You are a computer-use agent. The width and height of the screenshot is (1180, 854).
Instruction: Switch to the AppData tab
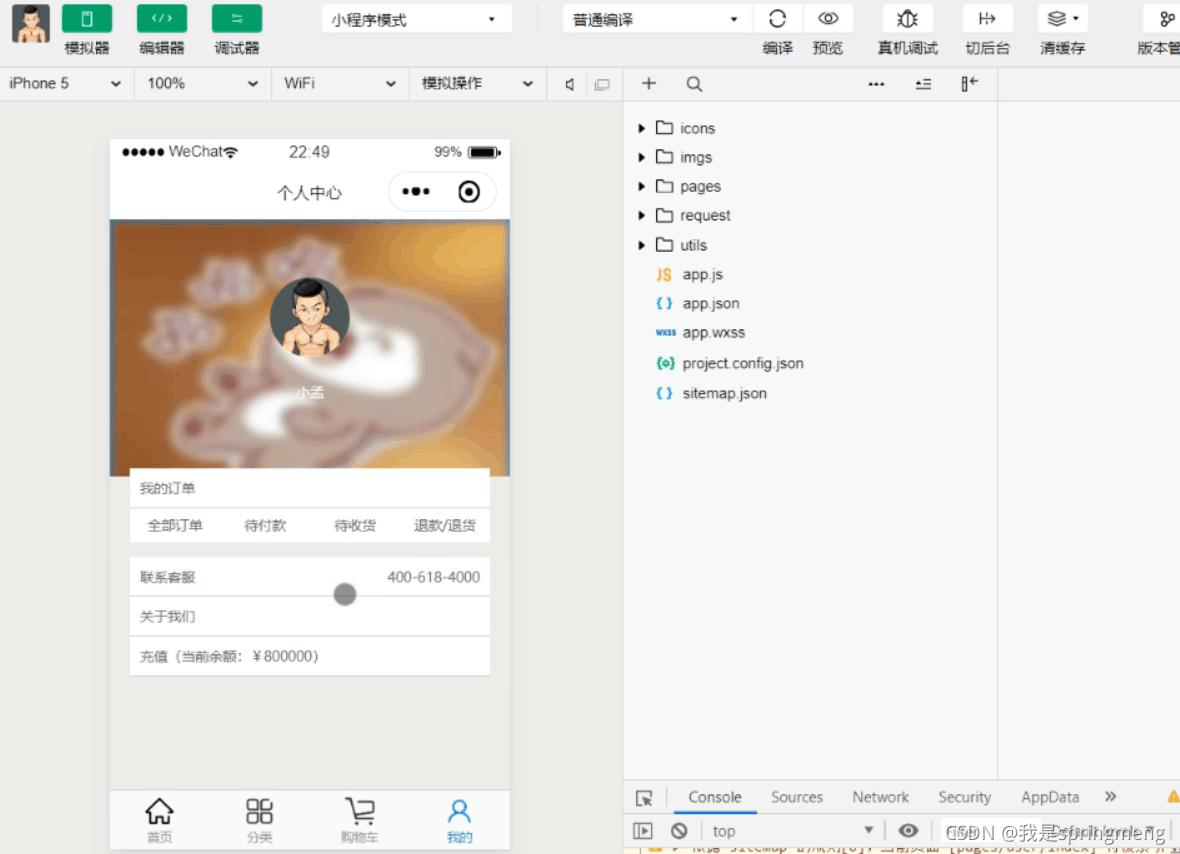click(x=1050, y=797)
